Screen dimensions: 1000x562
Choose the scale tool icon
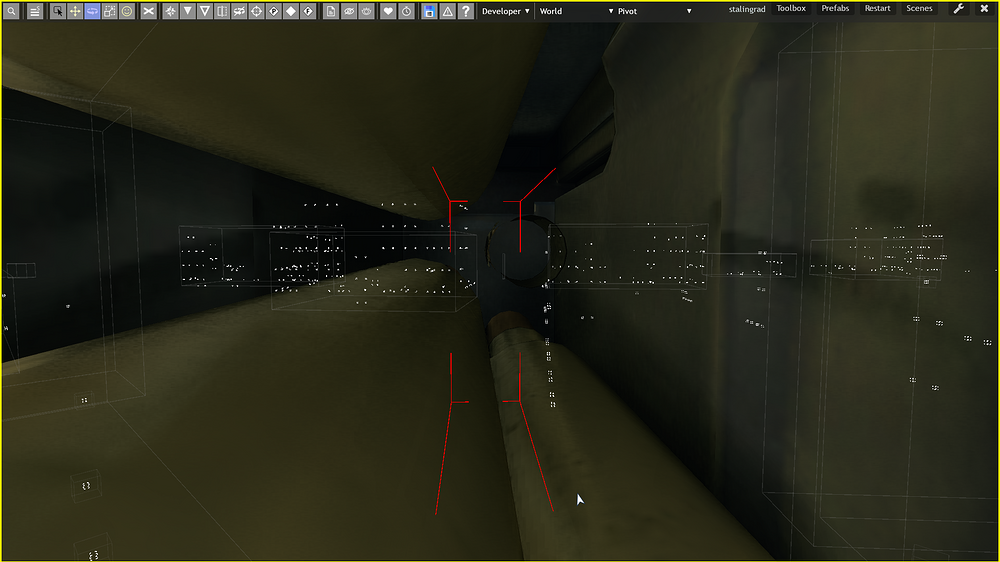[109, 11]
